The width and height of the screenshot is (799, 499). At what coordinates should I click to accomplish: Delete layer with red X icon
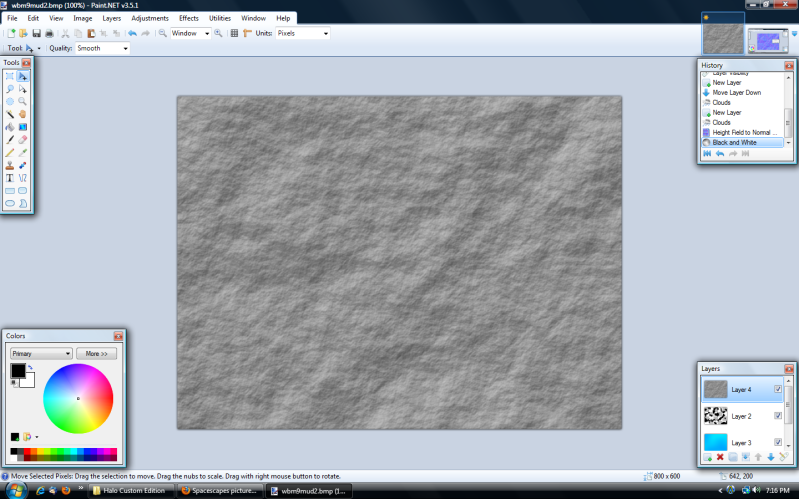coord(720,457)
